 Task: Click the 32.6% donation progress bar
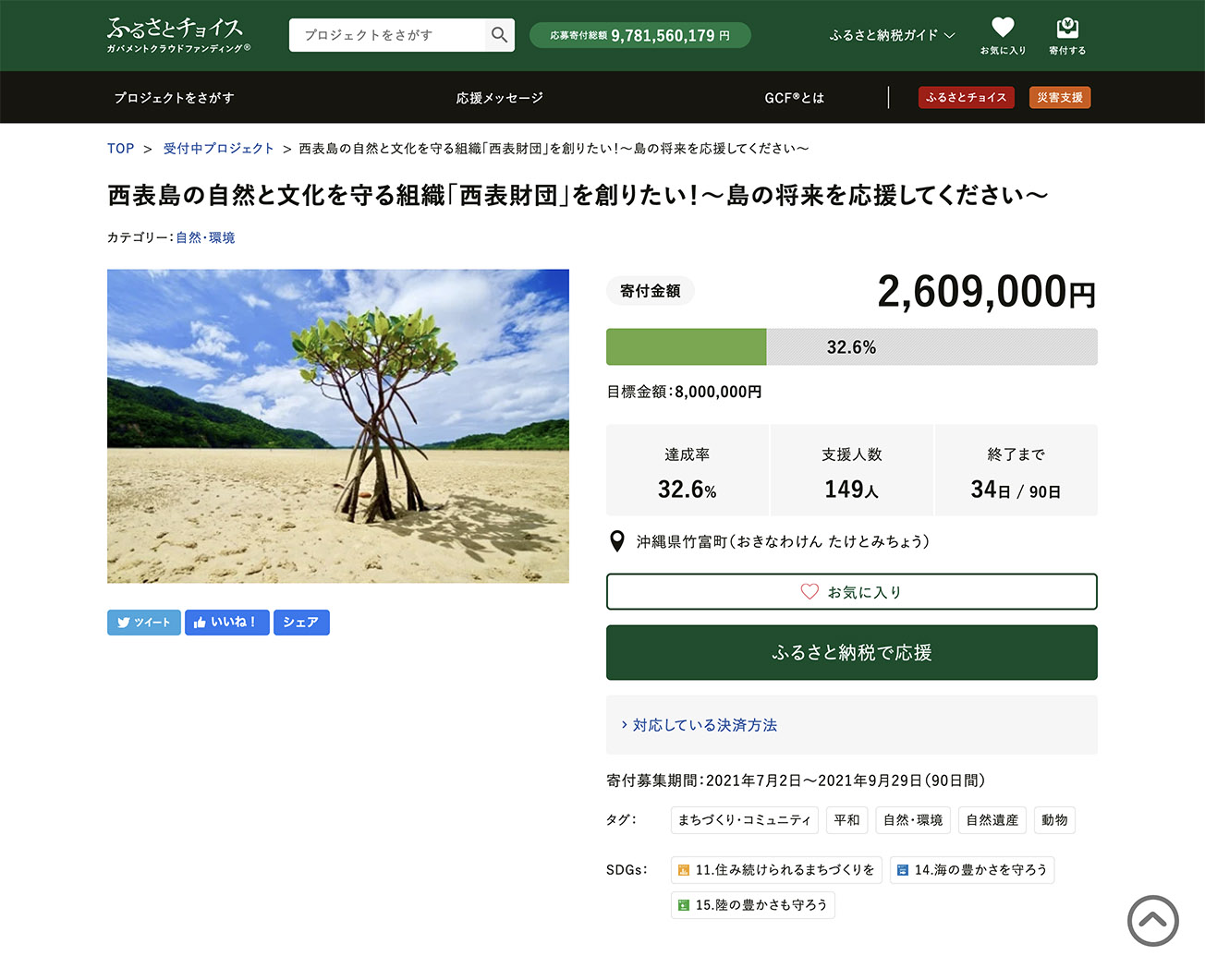tap(852, 347)
